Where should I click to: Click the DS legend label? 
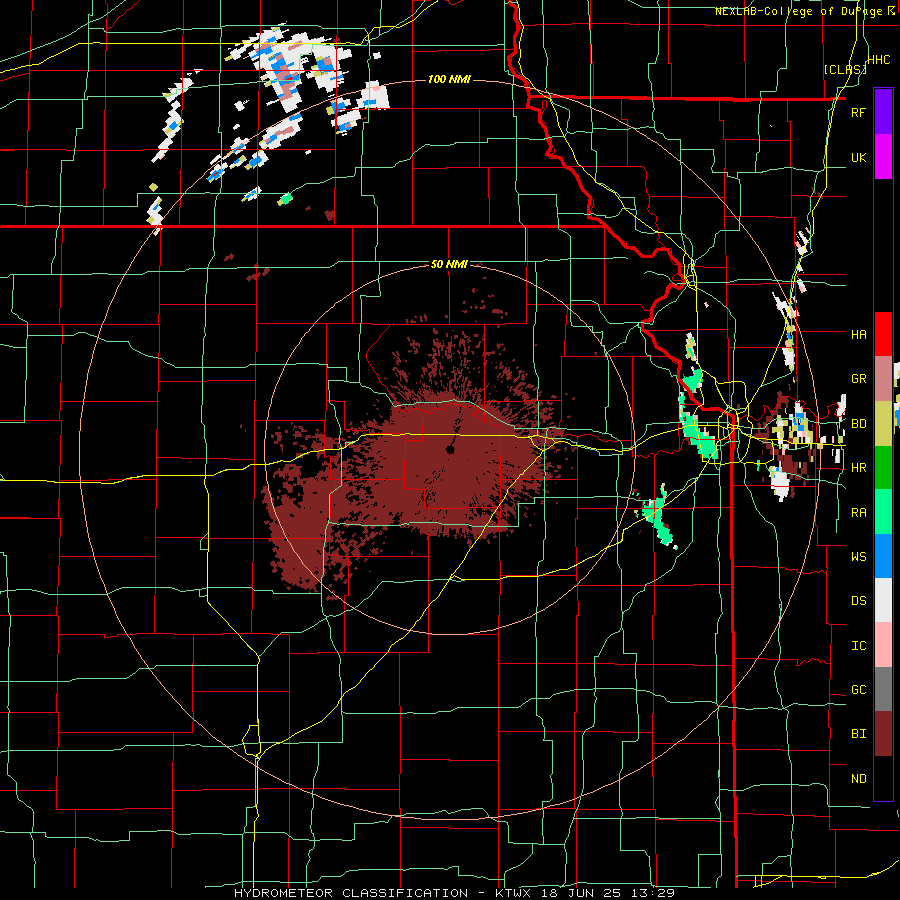click(858, 600)
